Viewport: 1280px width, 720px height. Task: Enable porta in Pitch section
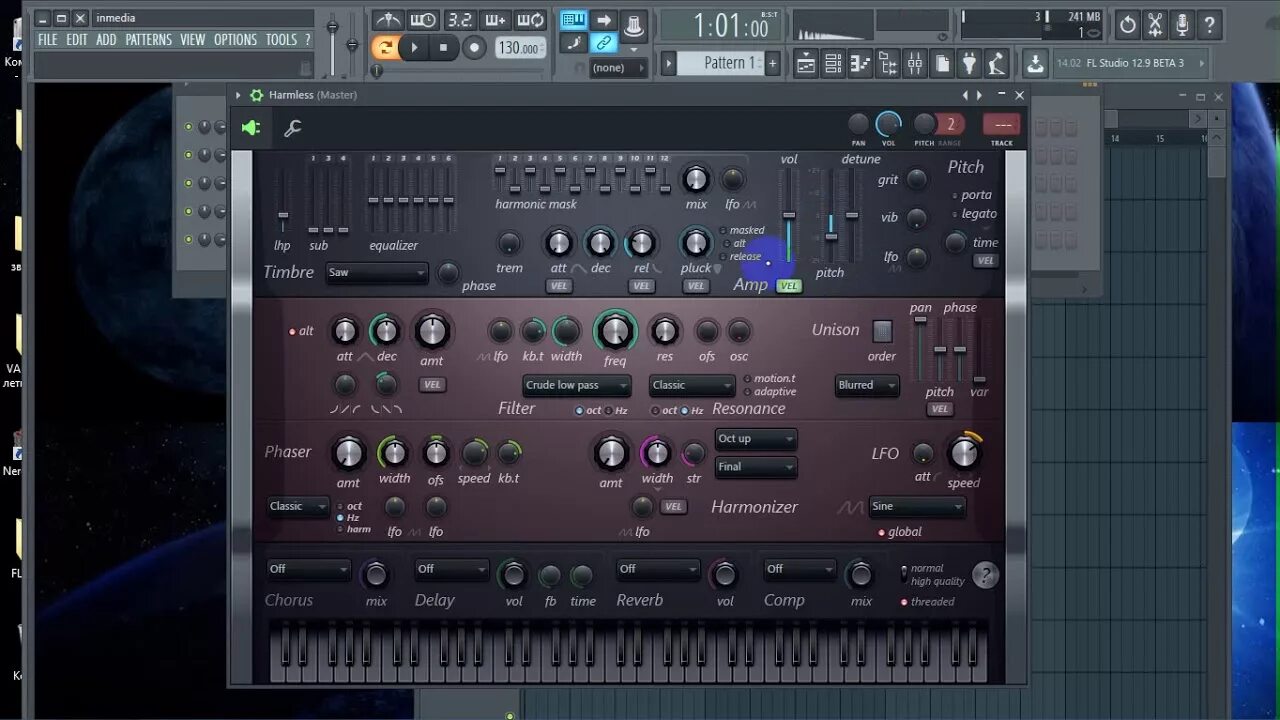point(971,195)
